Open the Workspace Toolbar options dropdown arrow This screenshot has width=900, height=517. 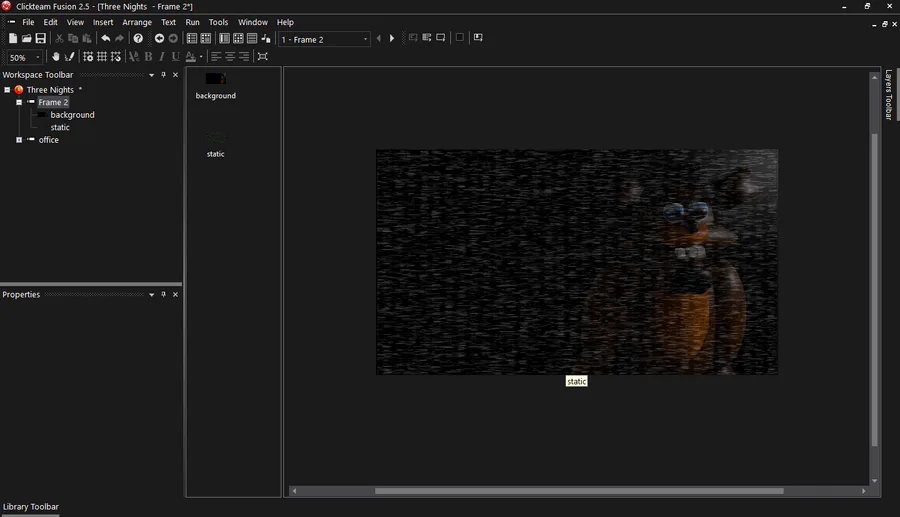coord(152,75)
